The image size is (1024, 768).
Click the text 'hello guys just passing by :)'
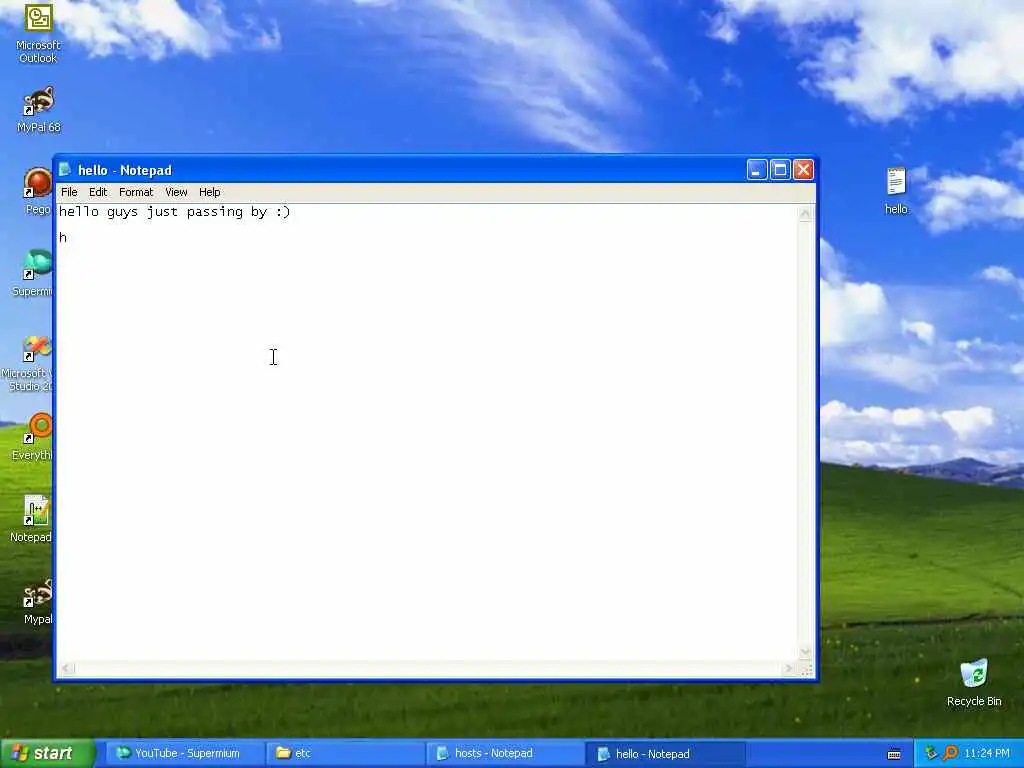(x=174, y=212)
